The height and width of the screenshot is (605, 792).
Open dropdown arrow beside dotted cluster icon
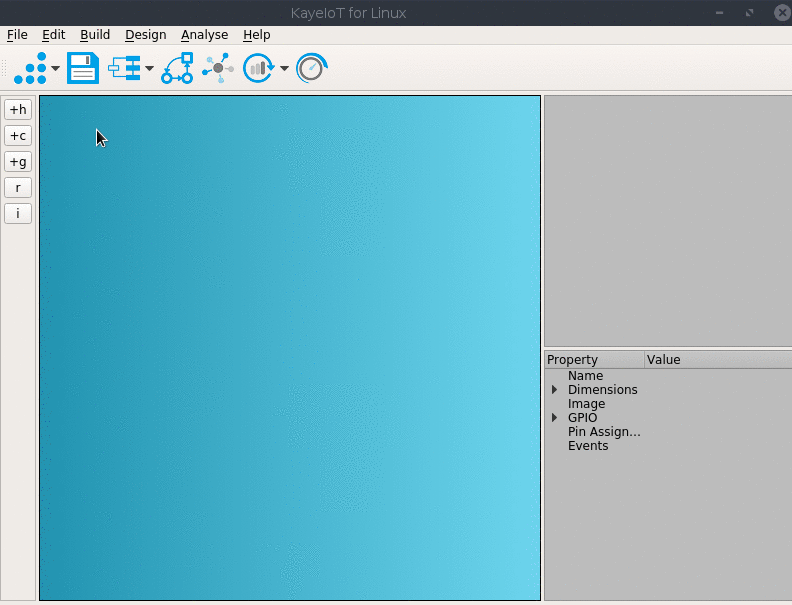pyautogui.click(x=56, y=68)
